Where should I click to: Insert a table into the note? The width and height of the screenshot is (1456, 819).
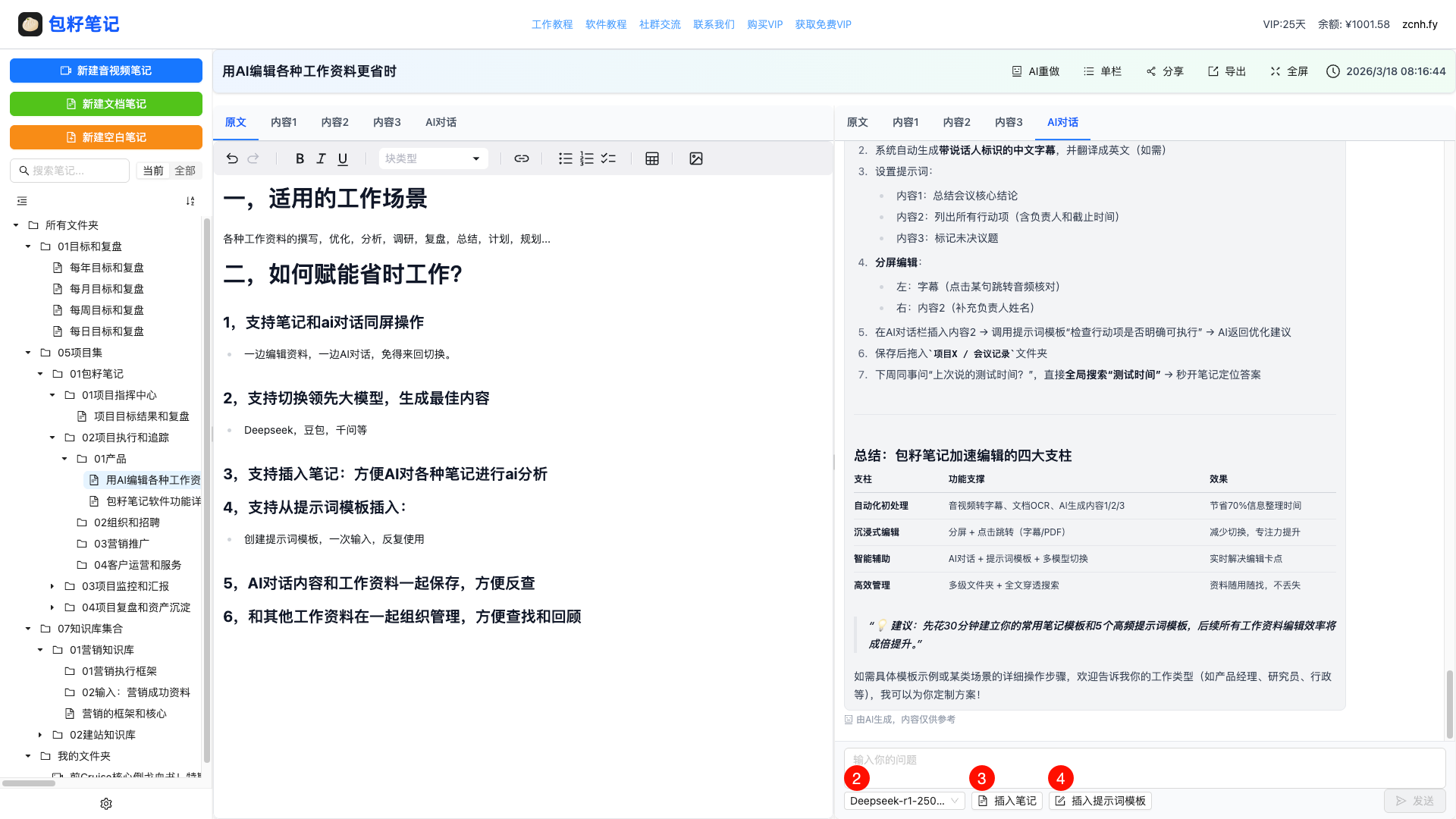pyautogui.click(x=652, y=158)
